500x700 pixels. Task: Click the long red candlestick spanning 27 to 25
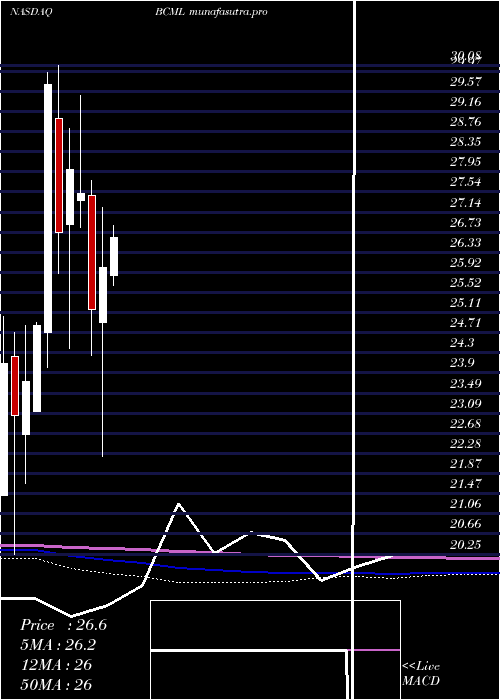tap(92, 252)
